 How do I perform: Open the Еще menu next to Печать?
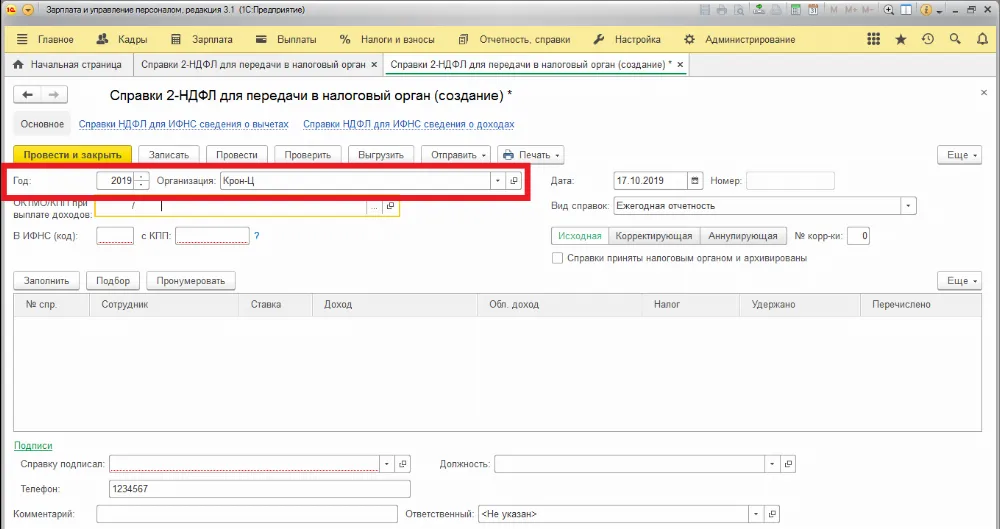959,155
